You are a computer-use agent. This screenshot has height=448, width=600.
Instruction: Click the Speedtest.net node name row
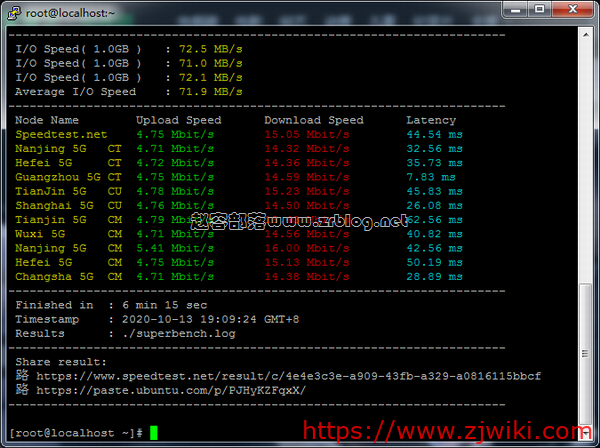[61, 134]
